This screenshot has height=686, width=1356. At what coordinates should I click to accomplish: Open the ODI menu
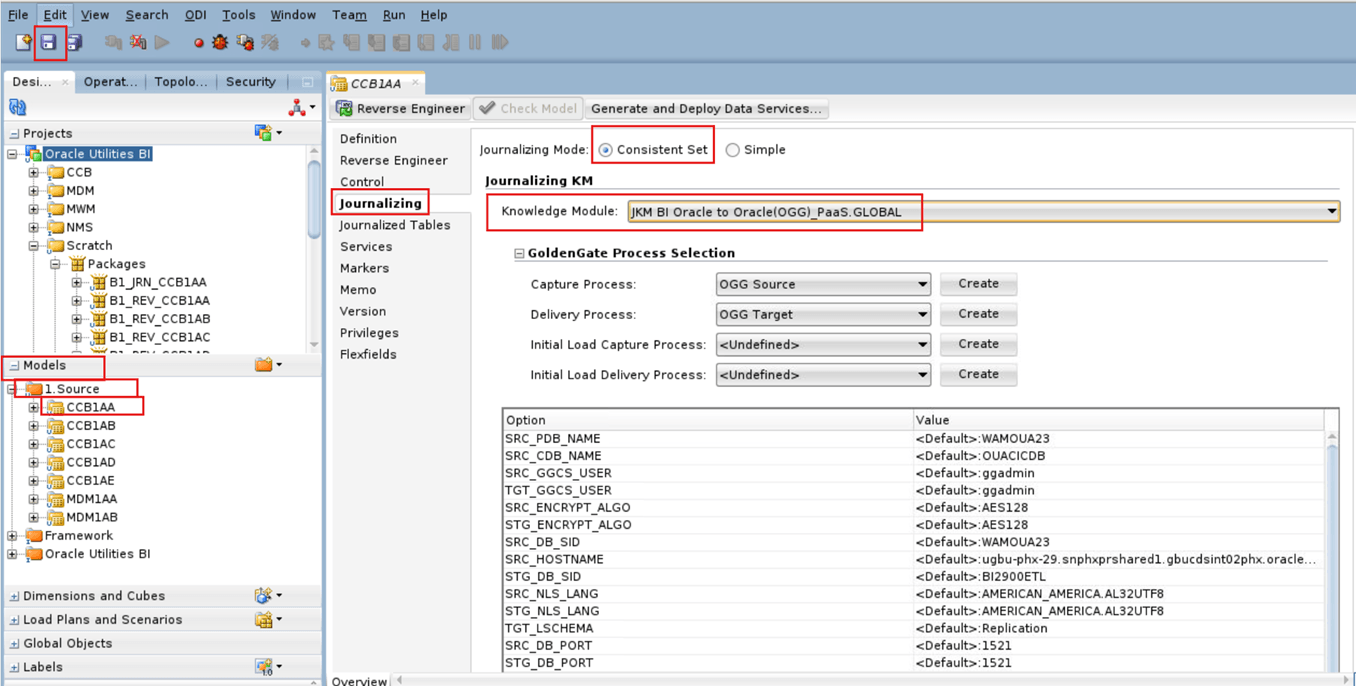pos(195,14)
